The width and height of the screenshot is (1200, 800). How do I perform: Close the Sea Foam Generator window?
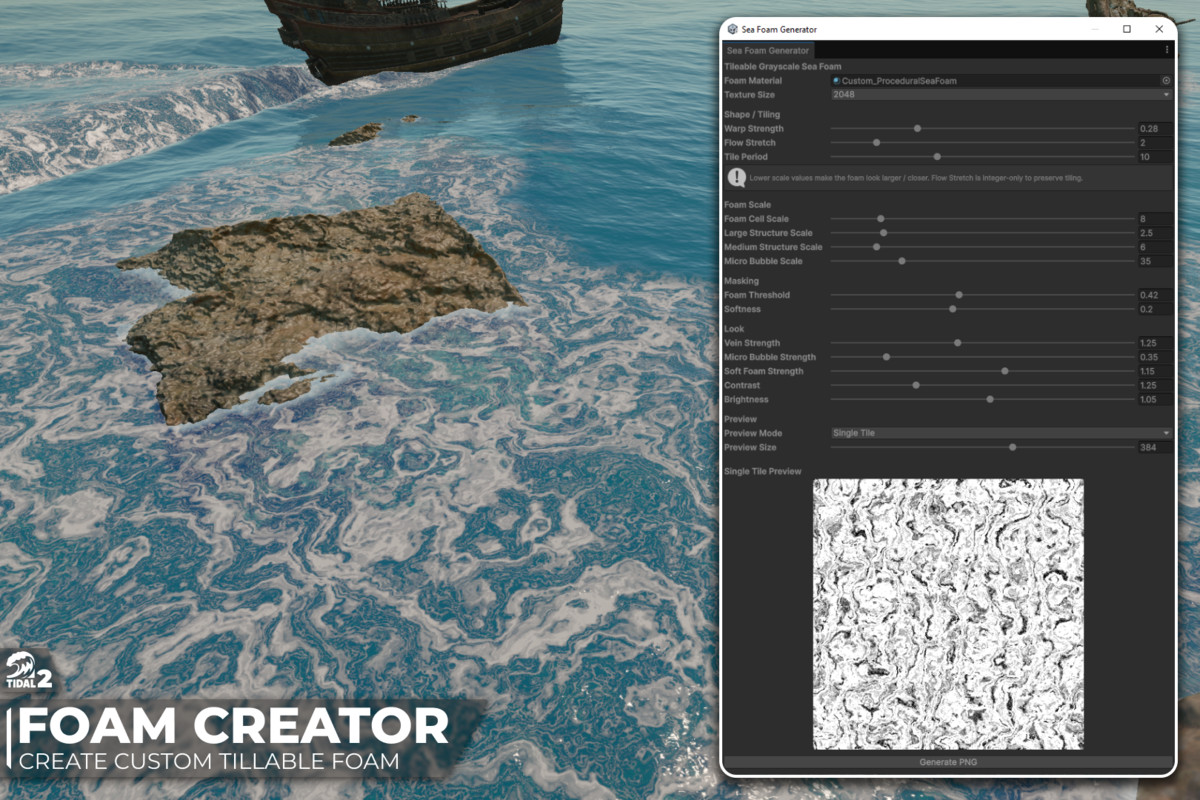coord(1159,29)
